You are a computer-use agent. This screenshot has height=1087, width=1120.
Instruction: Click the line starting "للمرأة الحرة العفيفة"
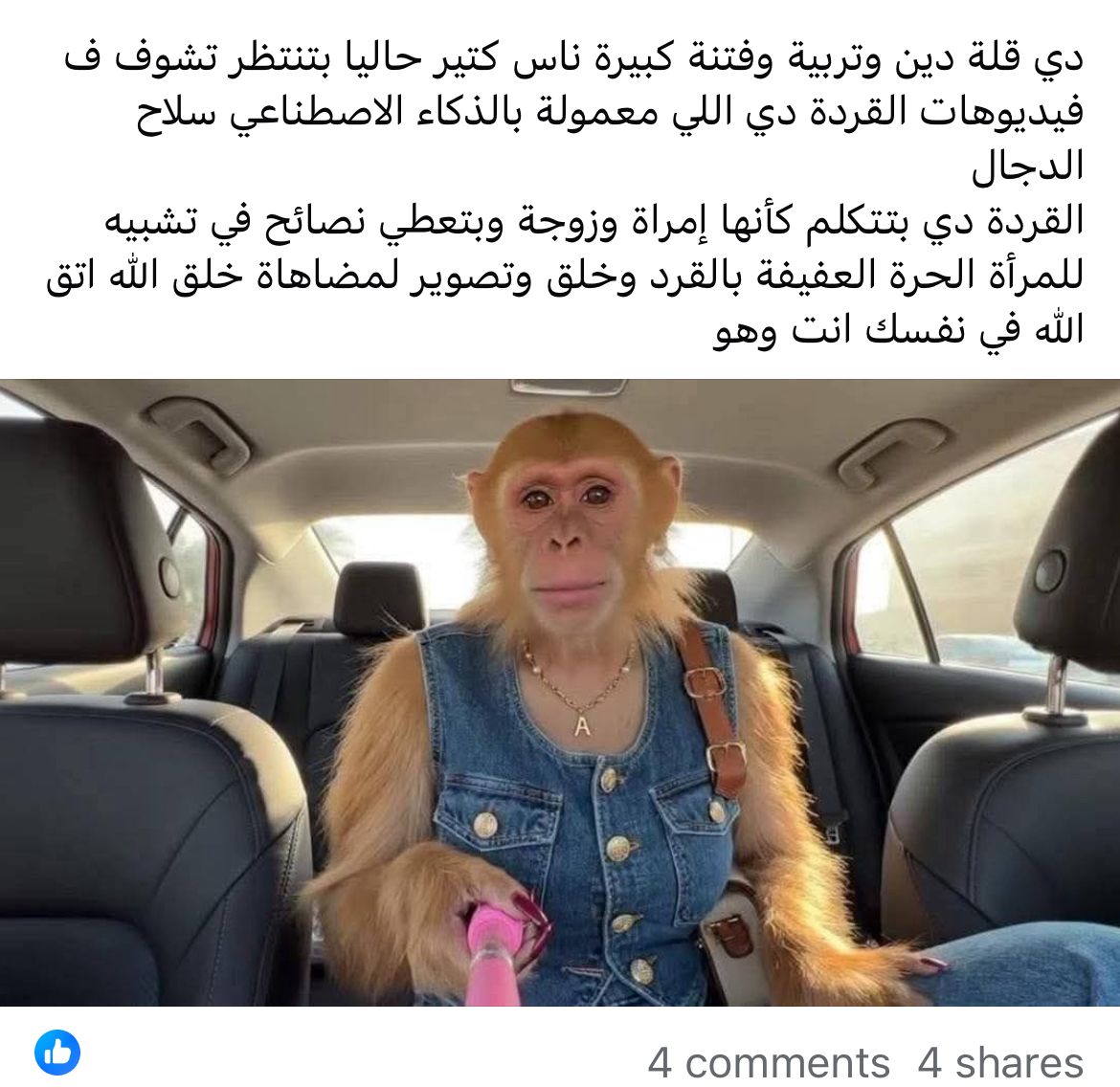564,277
